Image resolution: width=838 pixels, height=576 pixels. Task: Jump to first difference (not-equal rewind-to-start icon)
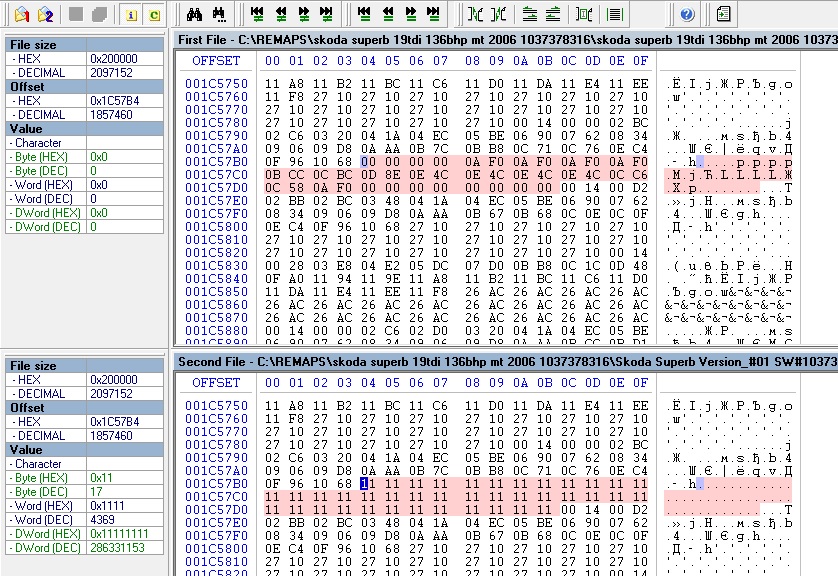pos(257,14)
